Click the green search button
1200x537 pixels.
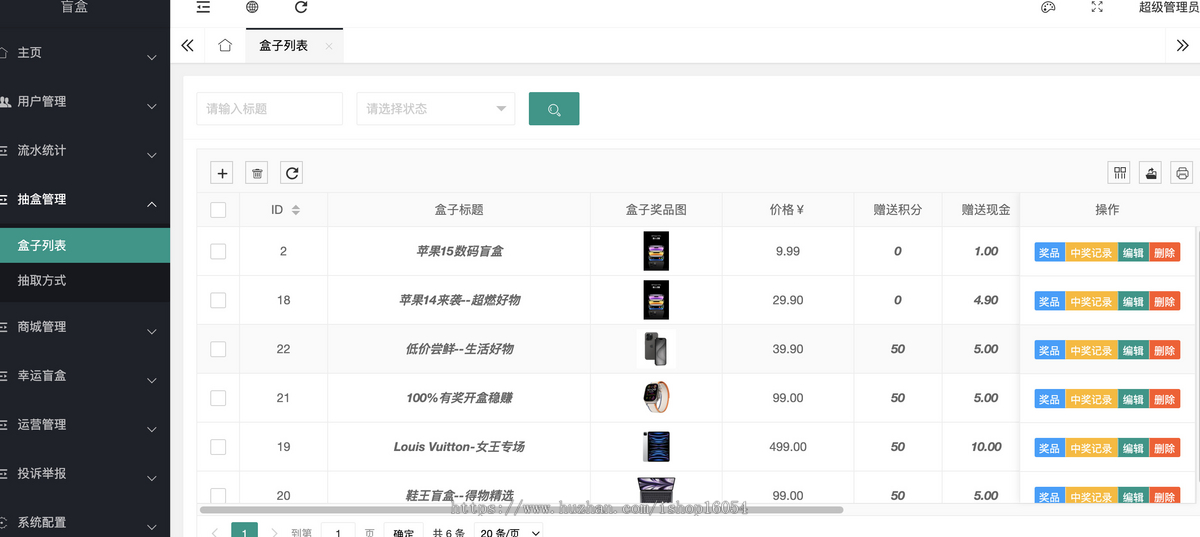pyautogui.click(x=554, y=109)
